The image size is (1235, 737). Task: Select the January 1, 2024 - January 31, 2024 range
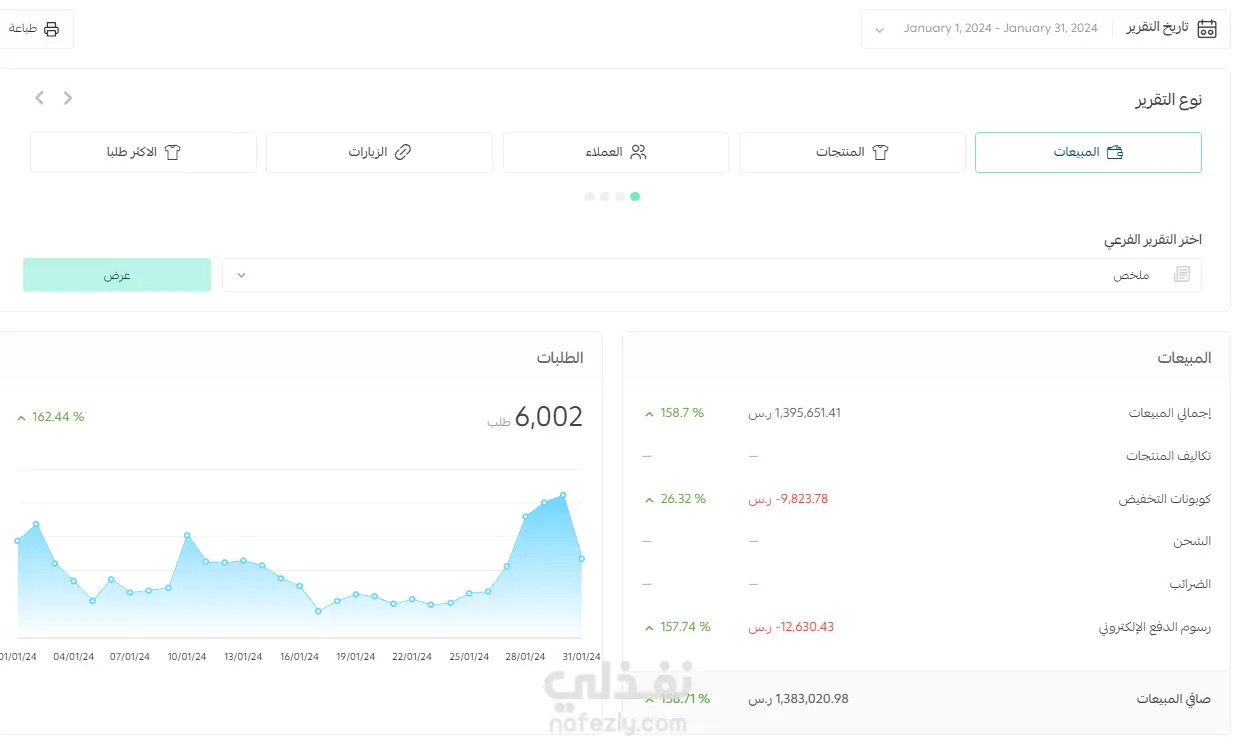pyautogui.click(x=1000, y=28)
